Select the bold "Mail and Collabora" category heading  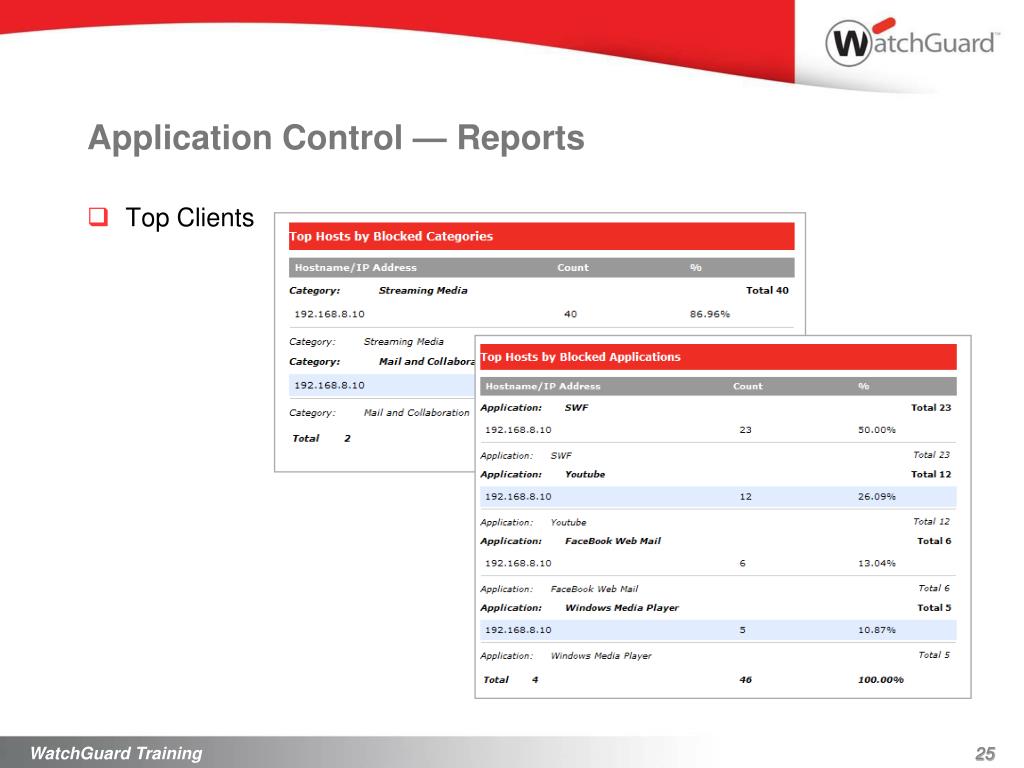(x=426, y=362)
